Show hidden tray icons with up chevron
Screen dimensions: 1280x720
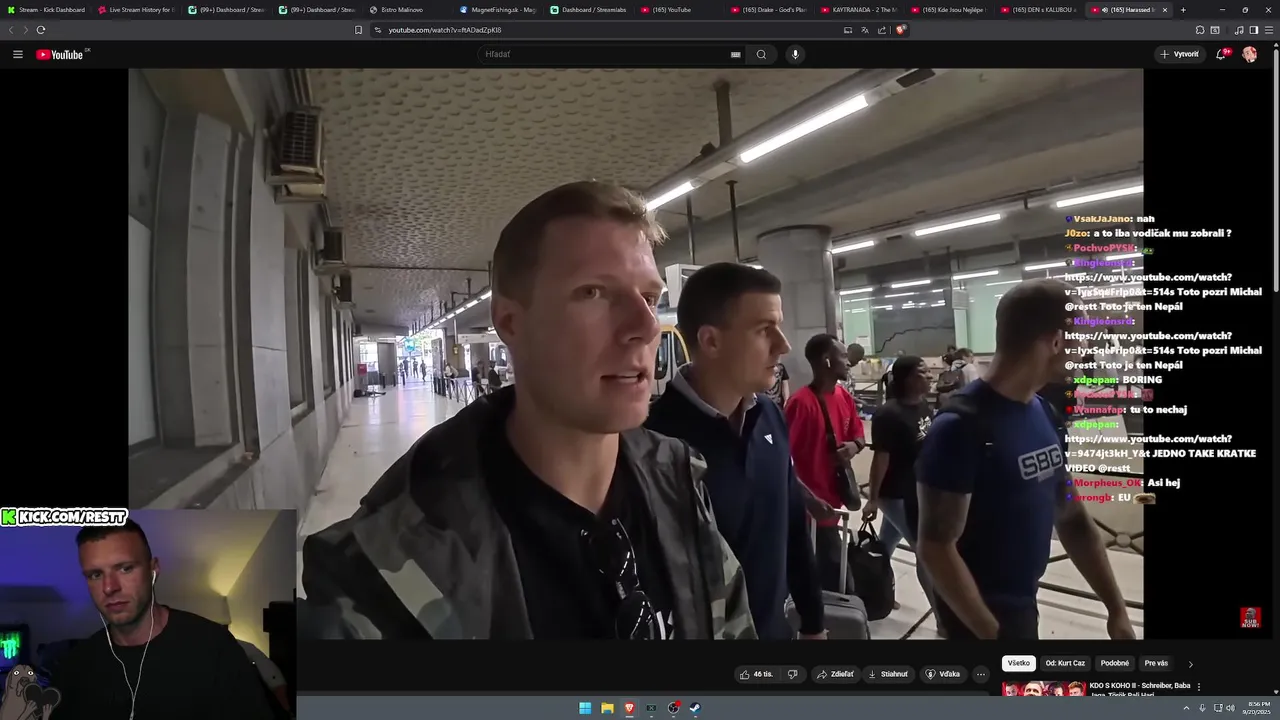pyautogui.click(x=1187, y=708)
